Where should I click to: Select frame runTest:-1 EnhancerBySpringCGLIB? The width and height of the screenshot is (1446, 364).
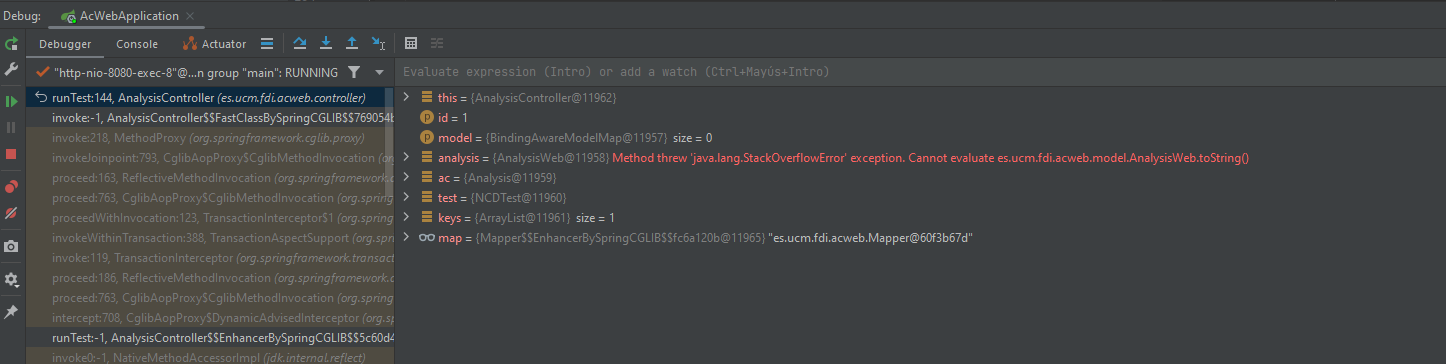pyautogui.click(x=211, y=338)
